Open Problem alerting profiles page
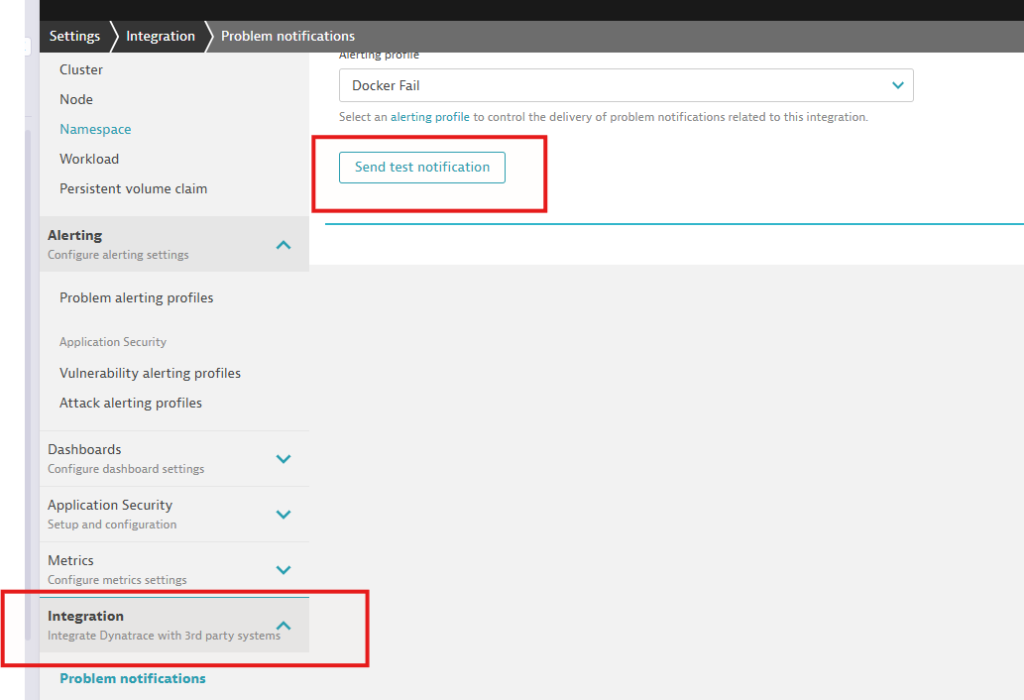Screen dimensions: 1024x700 pyautogui.click(x=136, y=298)
